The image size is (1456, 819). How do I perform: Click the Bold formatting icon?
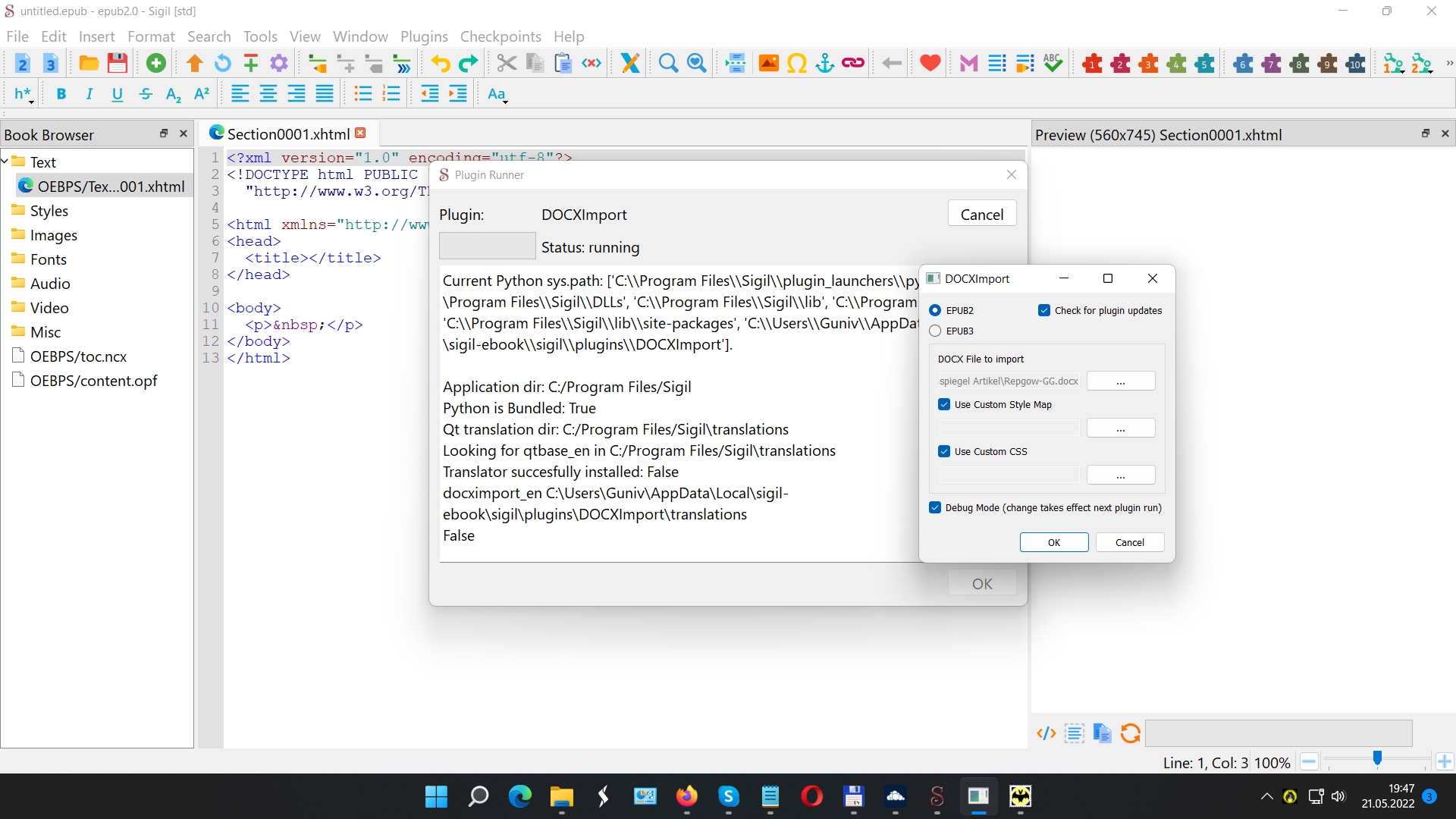coord(61,94)
